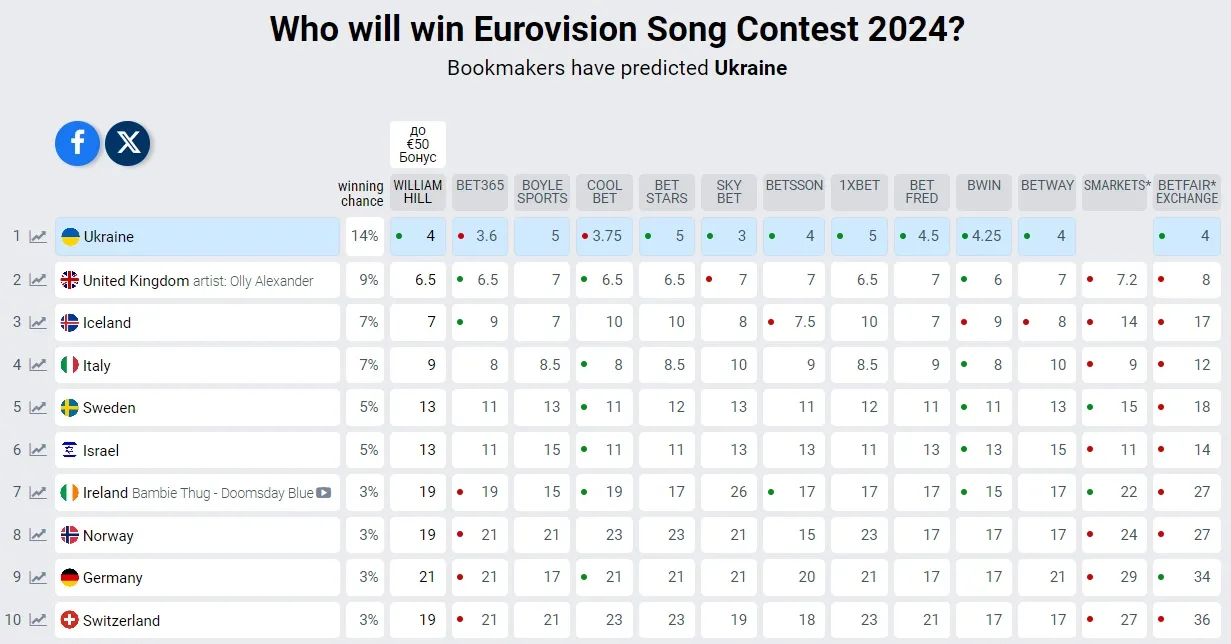1231x644 pixels.
Task: Open Germany's odds history chart icon
Action: (x=38, y=578)
